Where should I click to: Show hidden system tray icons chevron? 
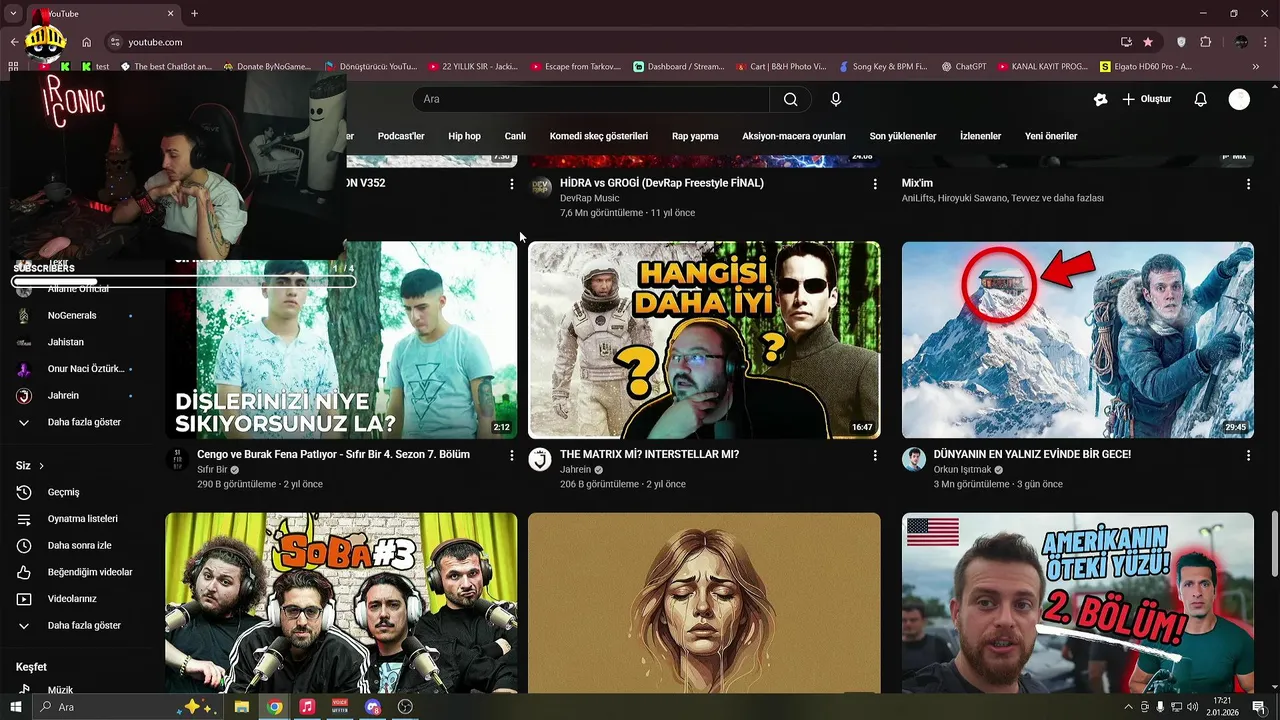(x=1129, y=707)
